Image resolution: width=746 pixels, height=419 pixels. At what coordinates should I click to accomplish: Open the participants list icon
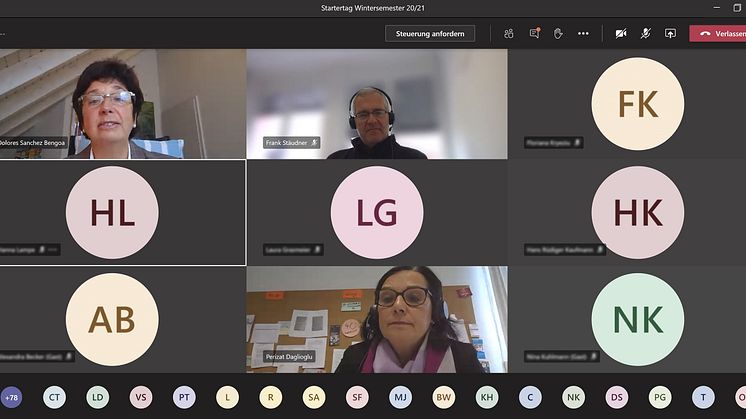[x=509, y=33]
